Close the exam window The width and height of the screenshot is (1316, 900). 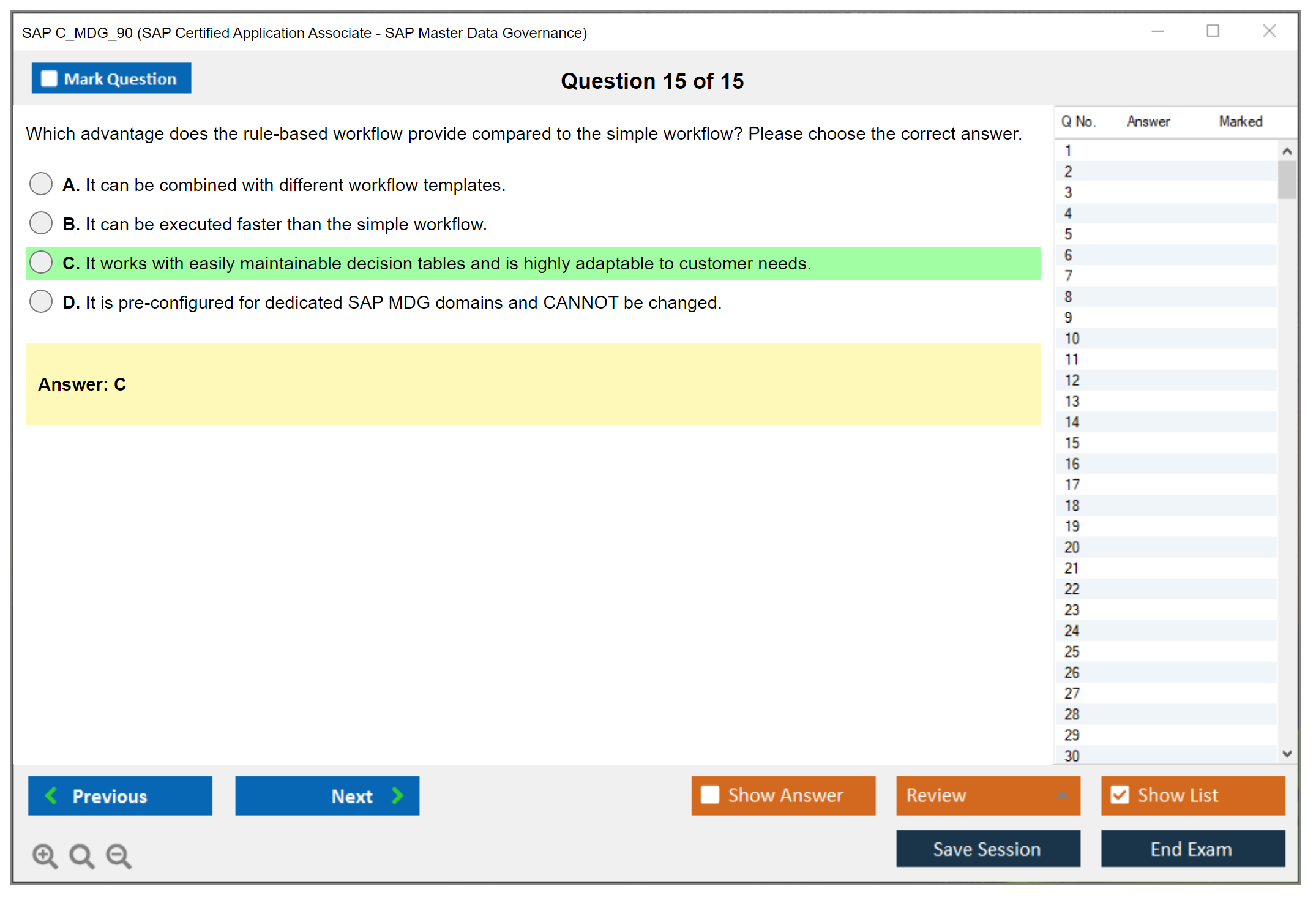(x=1269, y=31)
